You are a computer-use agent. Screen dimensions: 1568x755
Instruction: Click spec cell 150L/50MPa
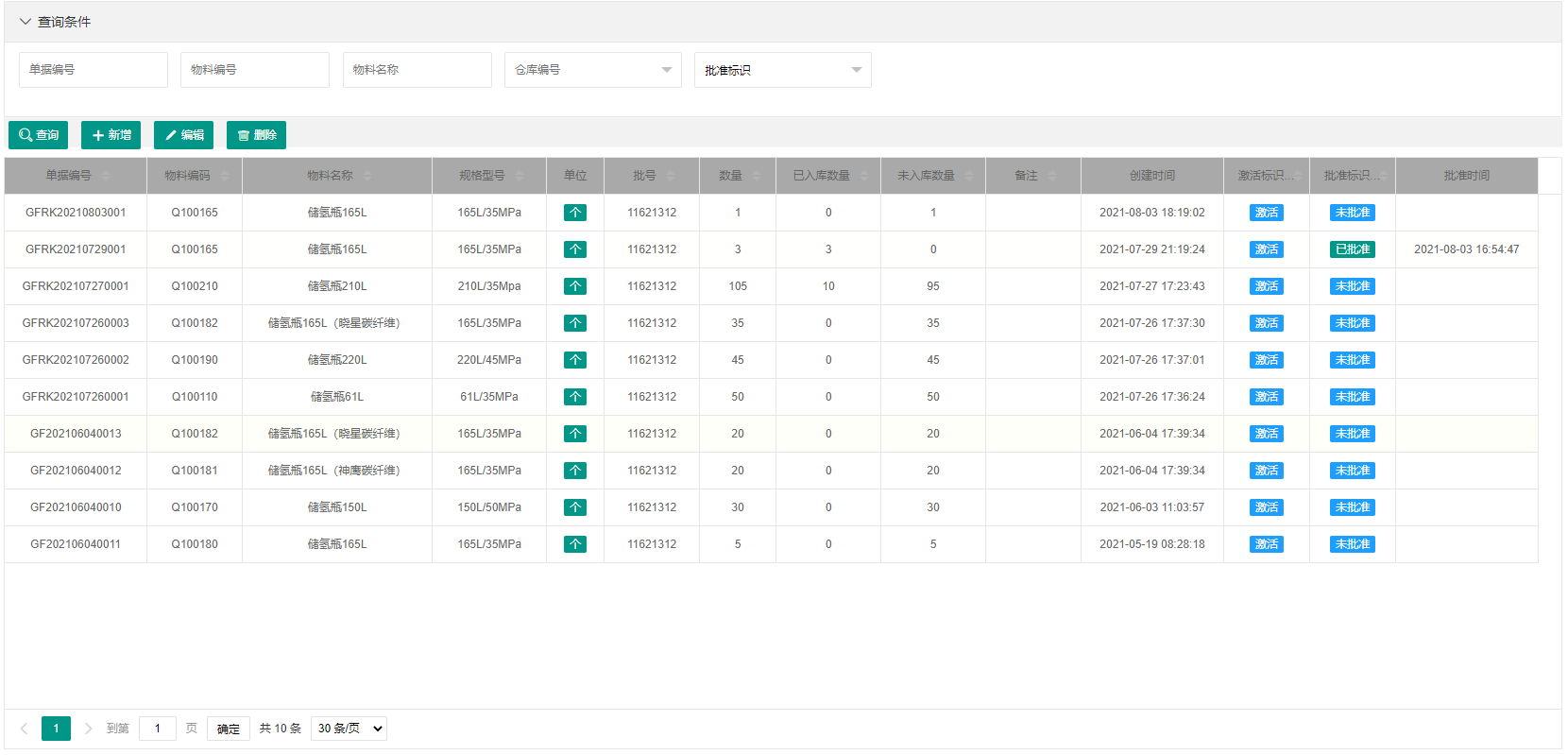pyautogui.click(x=489, y=507)
